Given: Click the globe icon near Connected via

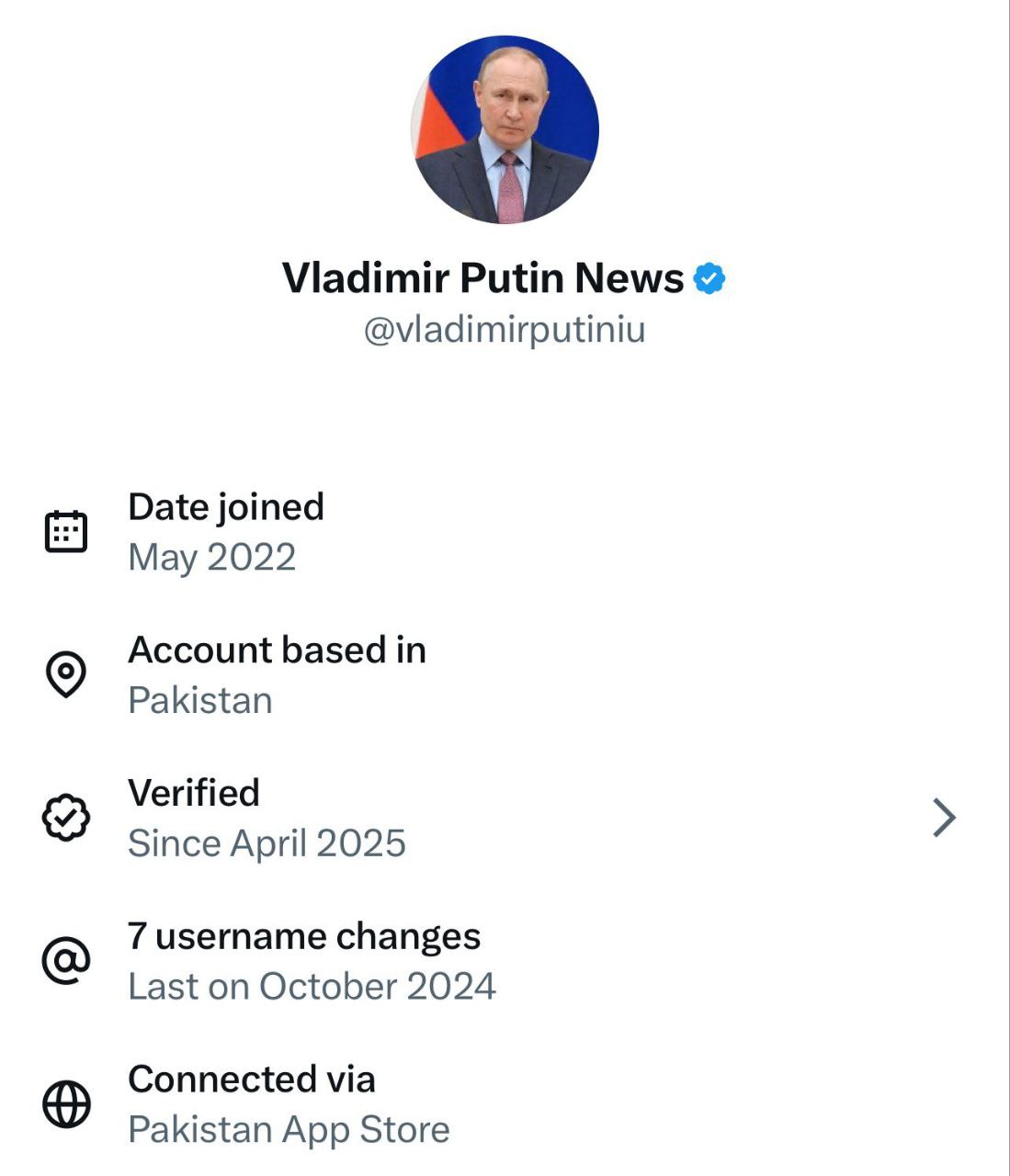Looking at the screenshot, I should tap(66, 1103).
